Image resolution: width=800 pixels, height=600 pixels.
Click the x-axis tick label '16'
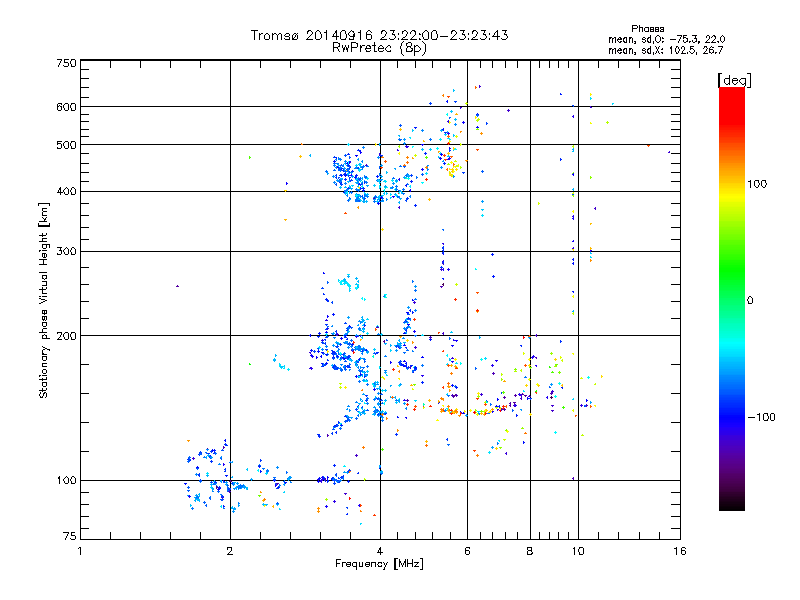click(x=680, y=551)
